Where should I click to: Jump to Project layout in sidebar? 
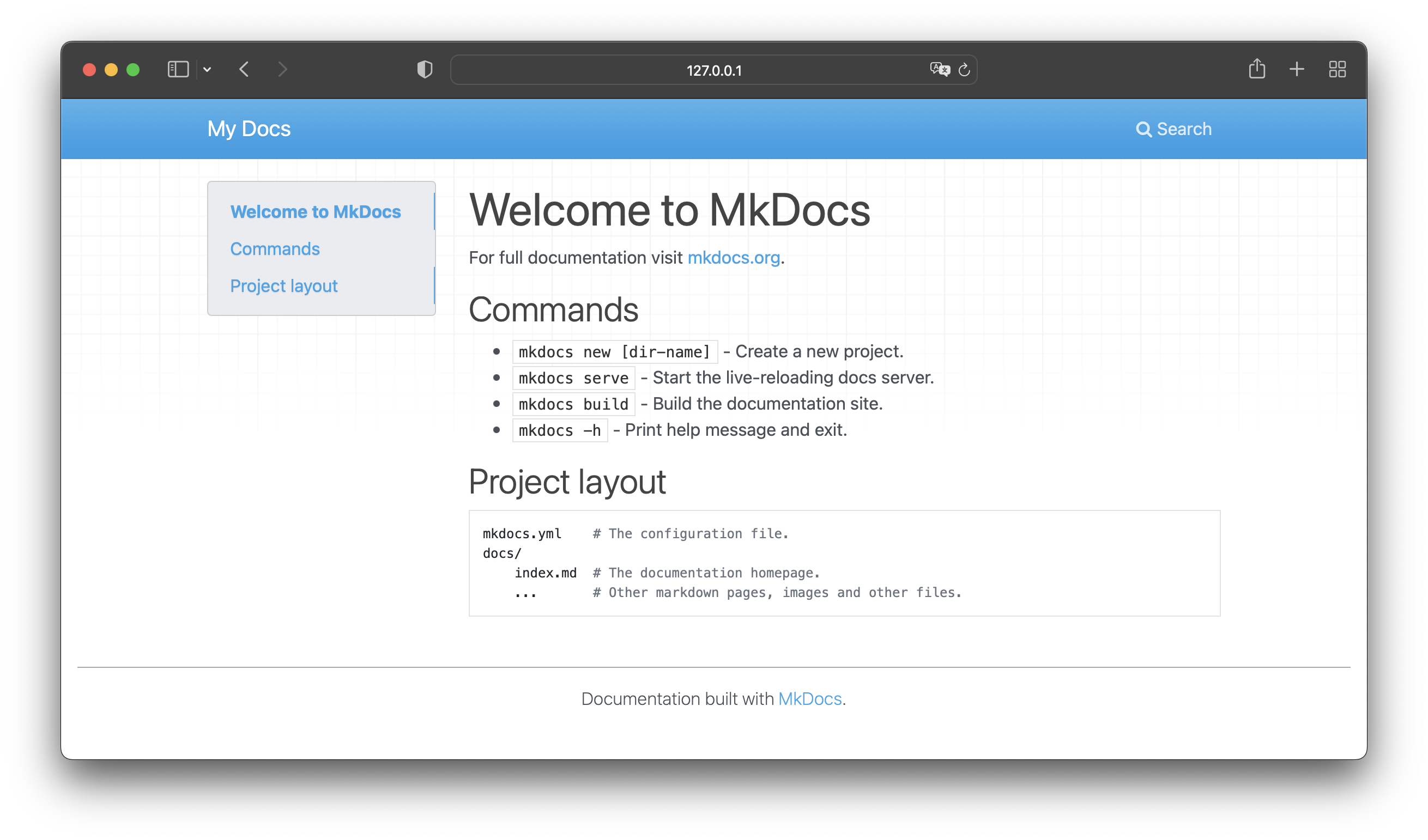(x=283, y=286)
